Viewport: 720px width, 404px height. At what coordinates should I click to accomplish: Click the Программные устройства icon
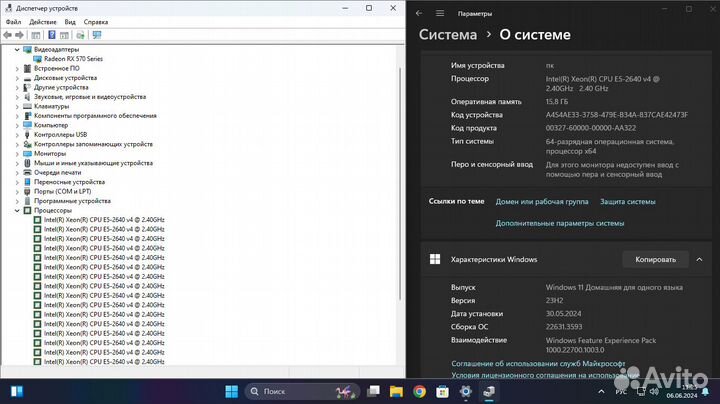click(28, 201)
